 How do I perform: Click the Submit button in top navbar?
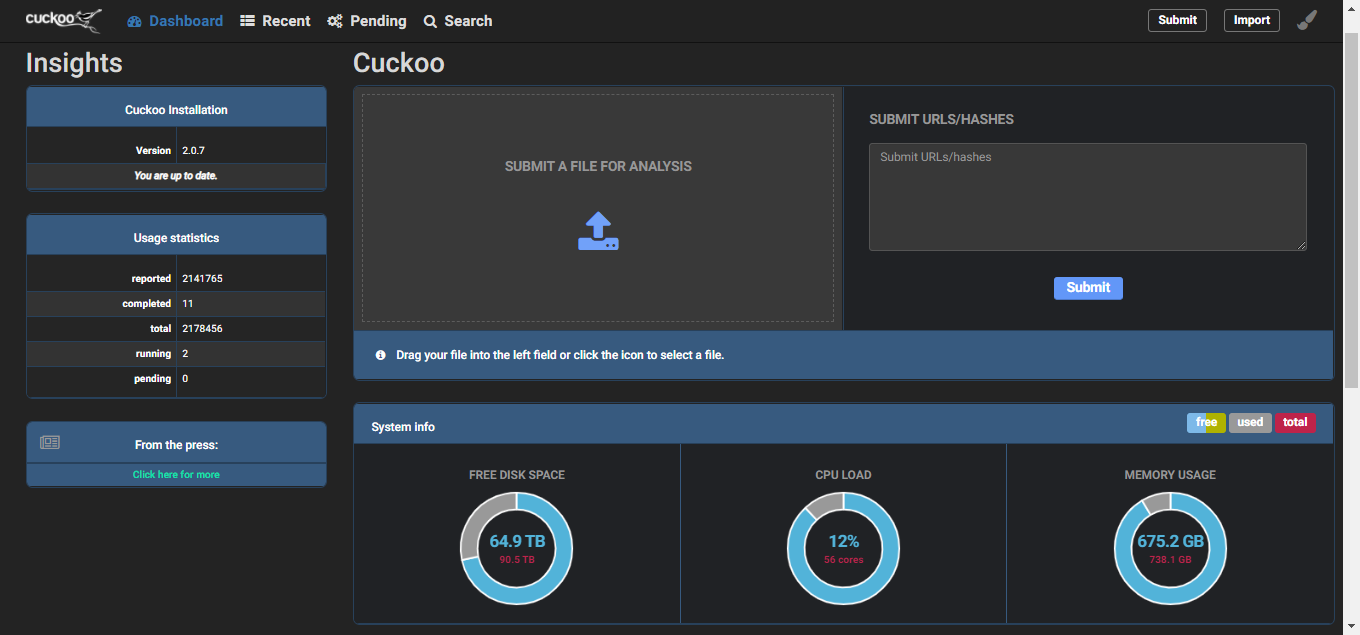click(x=1177, y=20)
